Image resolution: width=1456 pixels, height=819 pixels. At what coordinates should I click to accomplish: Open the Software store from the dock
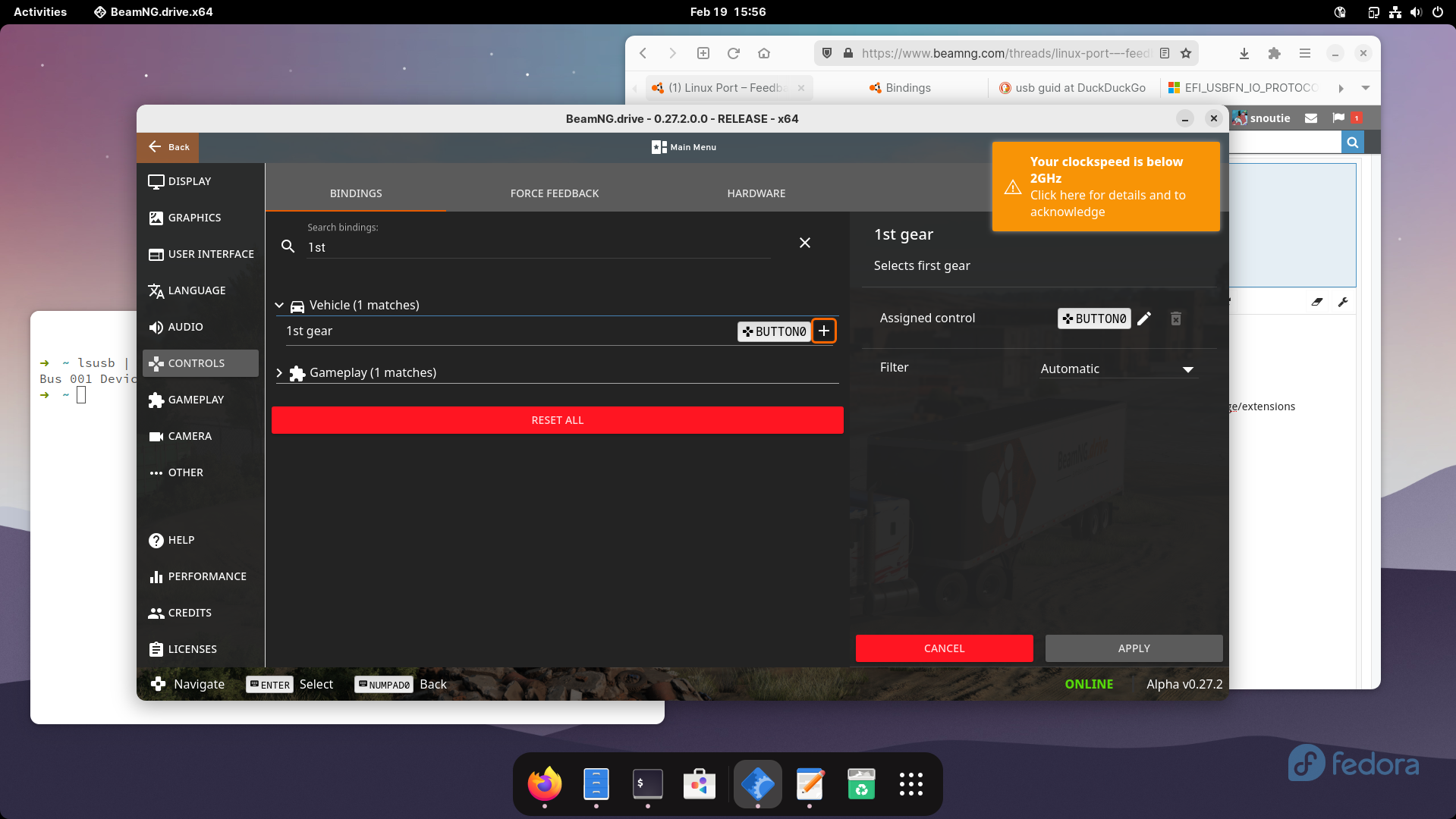click(x=700, y=783)
